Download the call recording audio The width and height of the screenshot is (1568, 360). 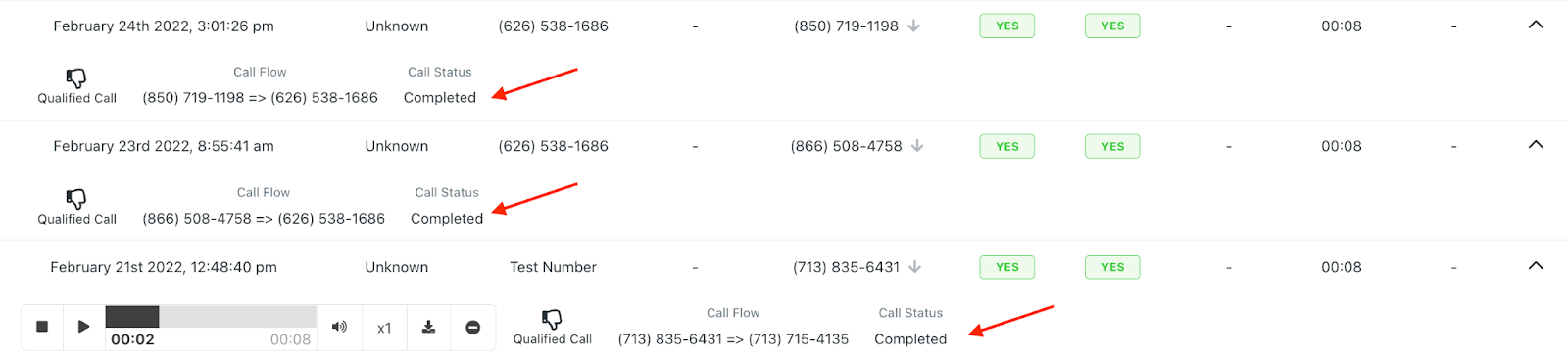tap(428, 327)
